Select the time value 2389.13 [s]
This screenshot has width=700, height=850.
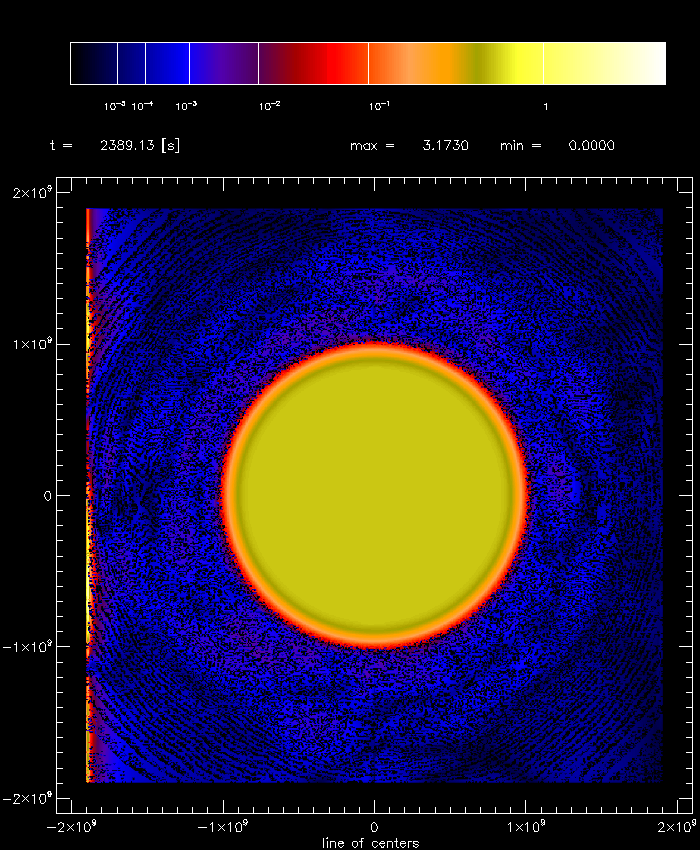(140, 146)
